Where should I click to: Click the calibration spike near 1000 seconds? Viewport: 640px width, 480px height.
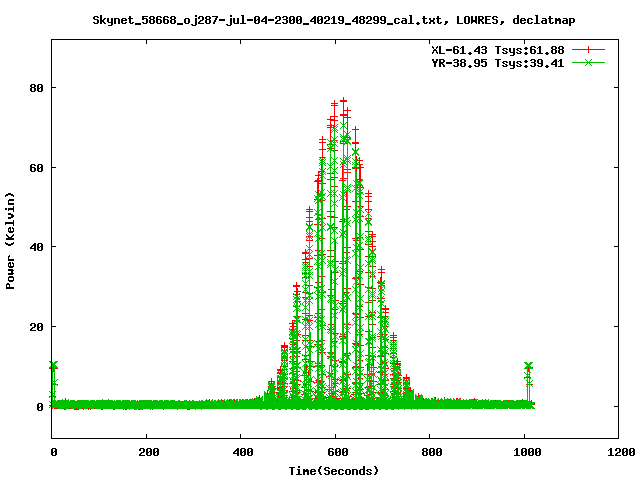click(x=529, y=380)
